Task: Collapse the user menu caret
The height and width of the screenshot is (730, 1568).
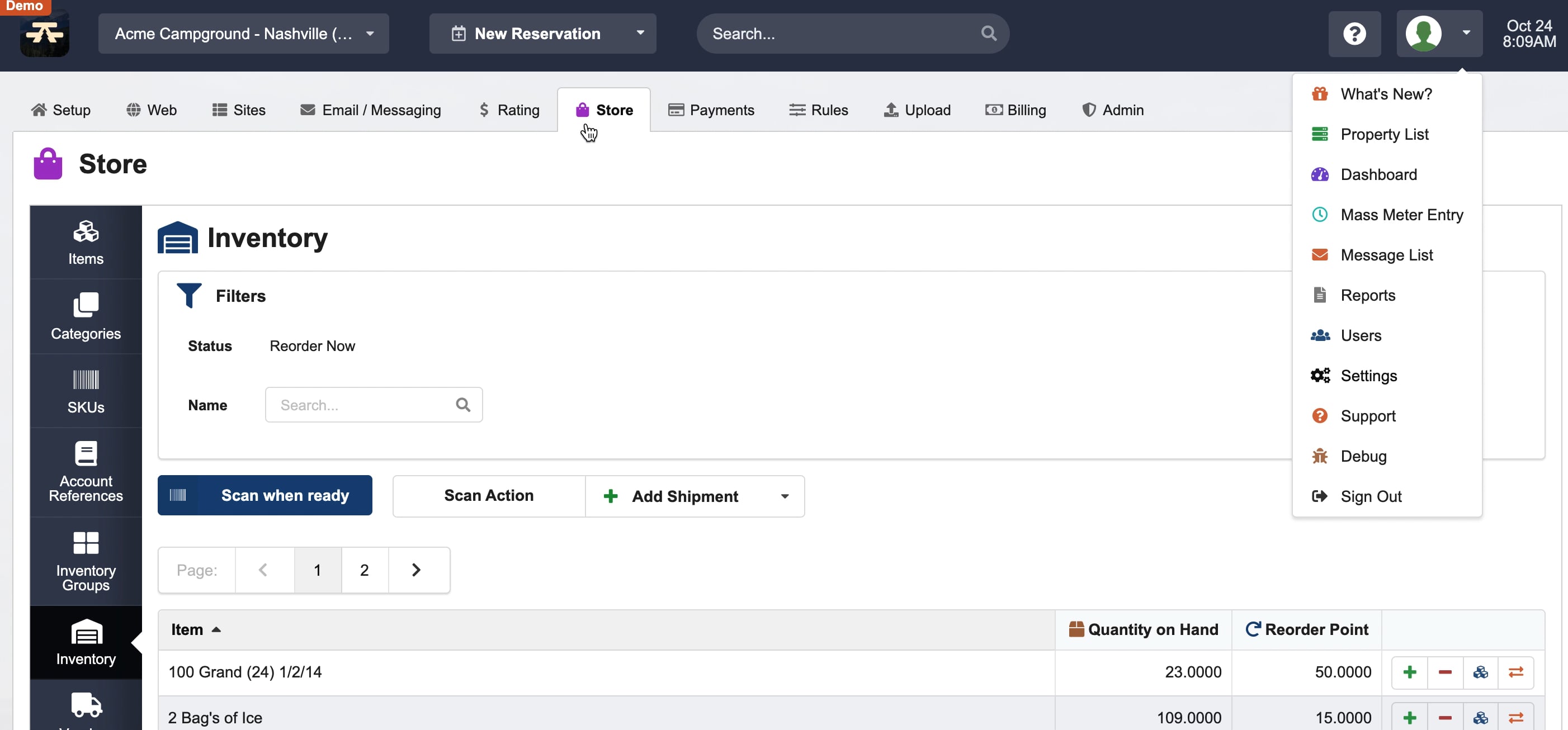Action: (1466, 33)
